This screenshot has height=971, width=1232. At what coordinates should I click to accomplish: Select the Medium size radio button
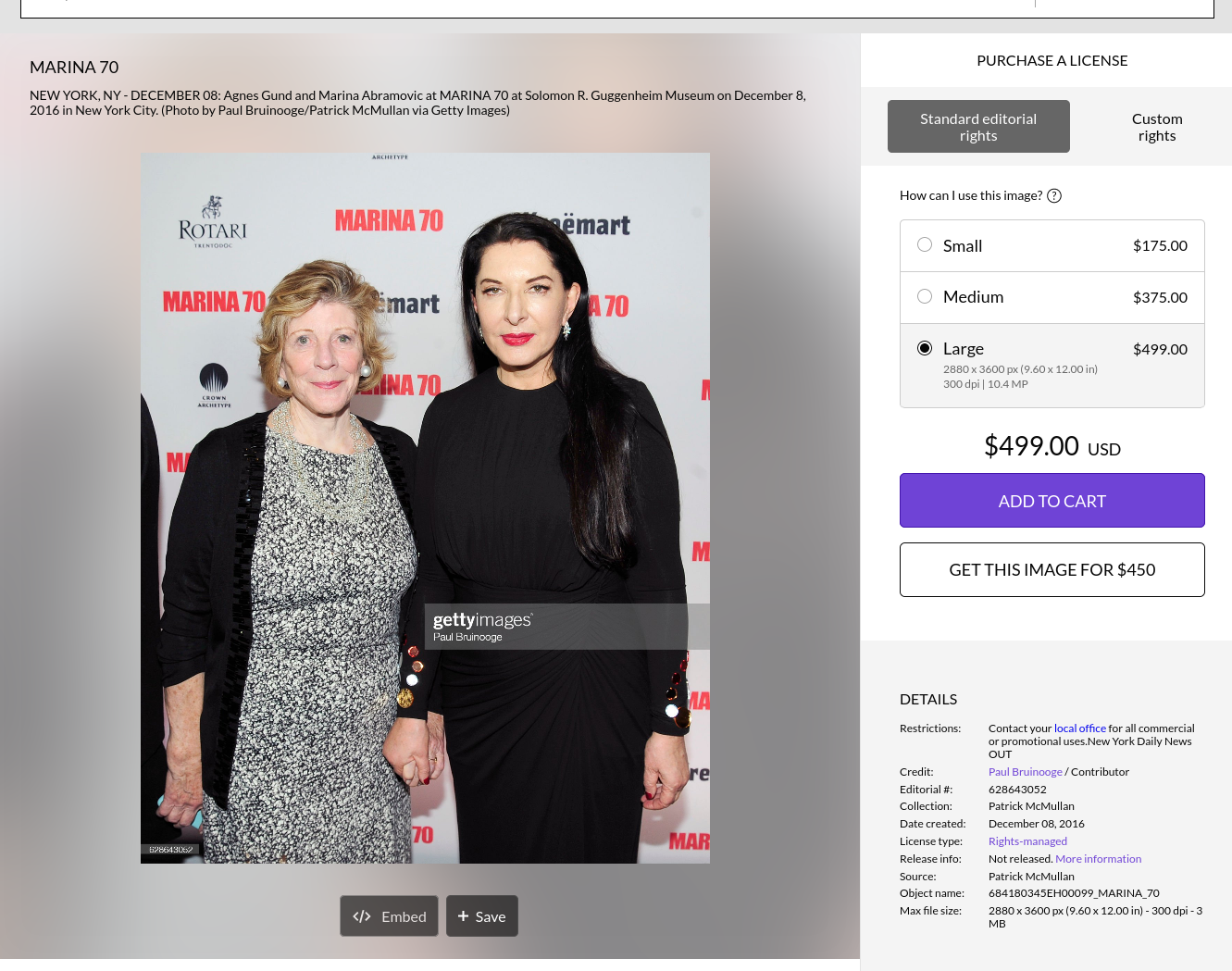click(925, 296)
